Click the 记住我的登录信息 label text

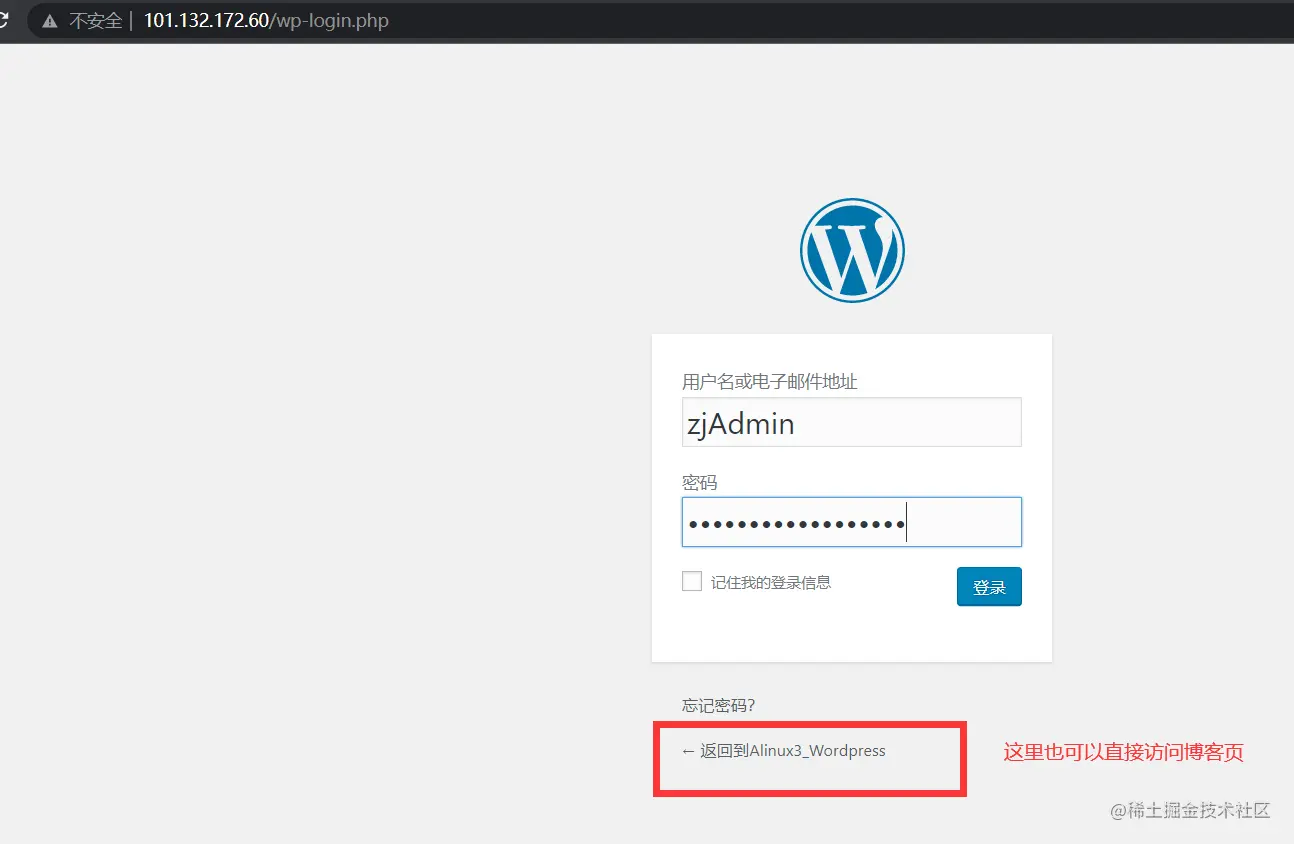(x=771, y=582)
